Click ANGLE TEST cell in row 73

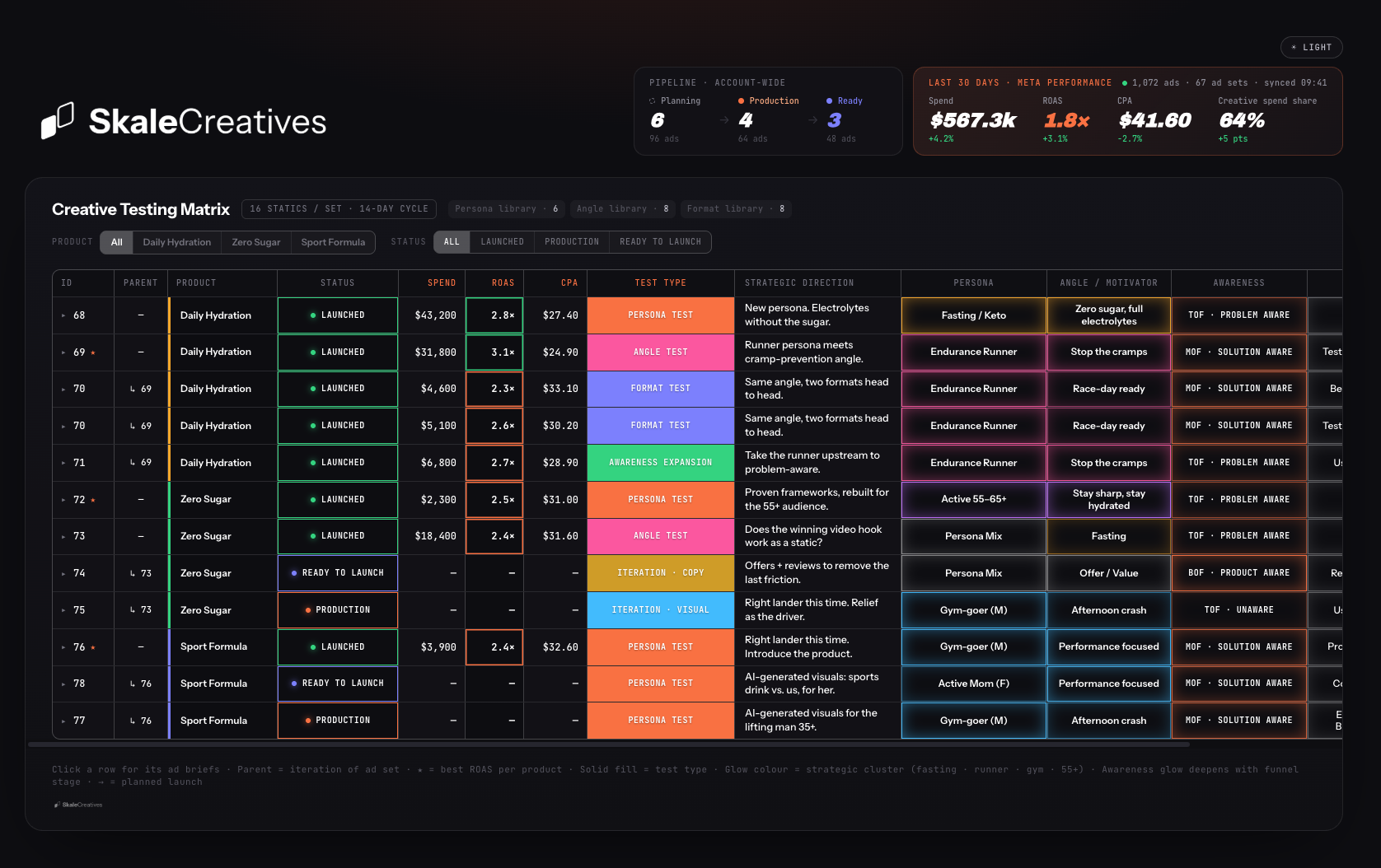[660, 536]
